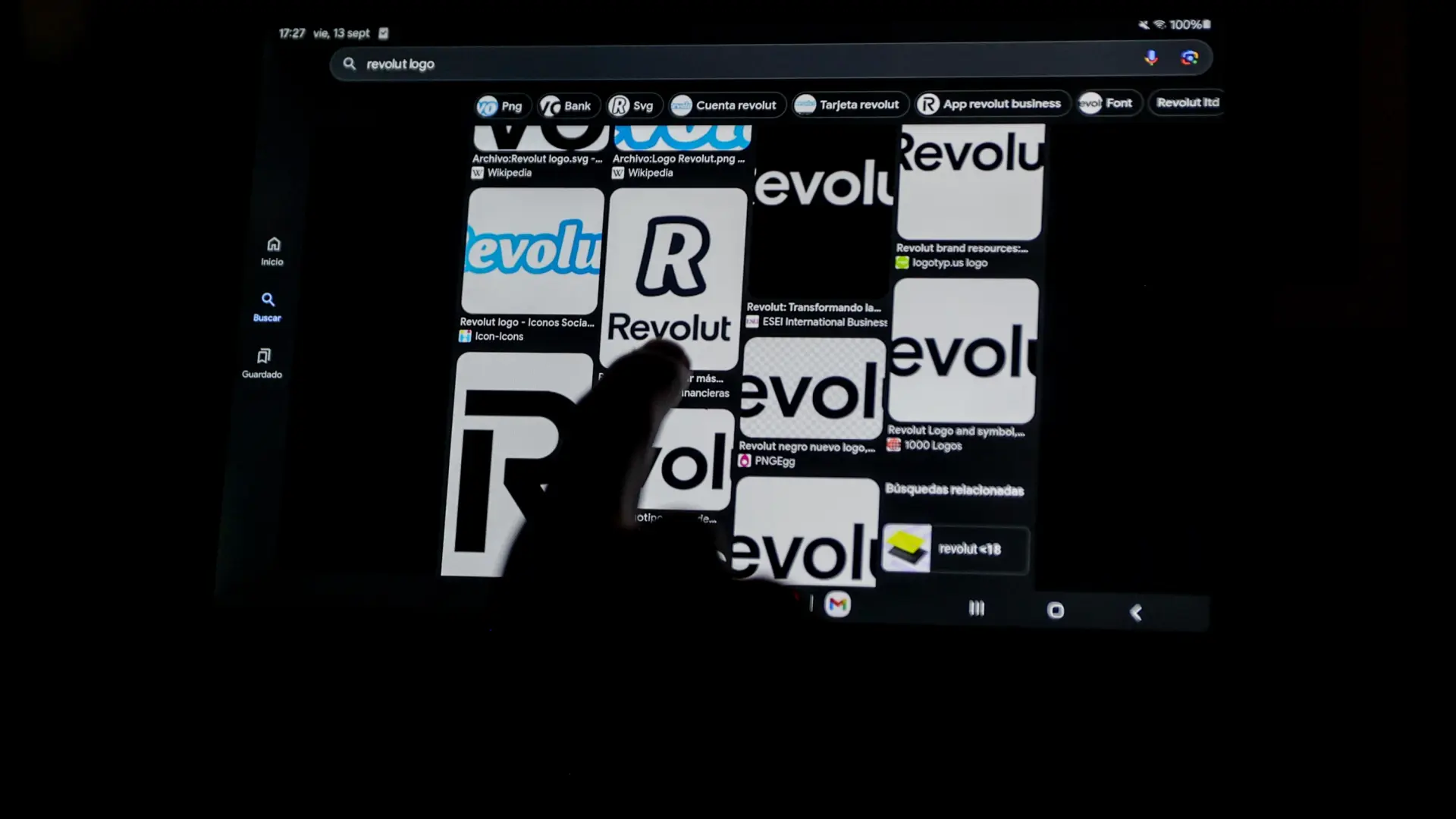
Task: Click 1000 Logos source label
Action: [x=924, y=445]
